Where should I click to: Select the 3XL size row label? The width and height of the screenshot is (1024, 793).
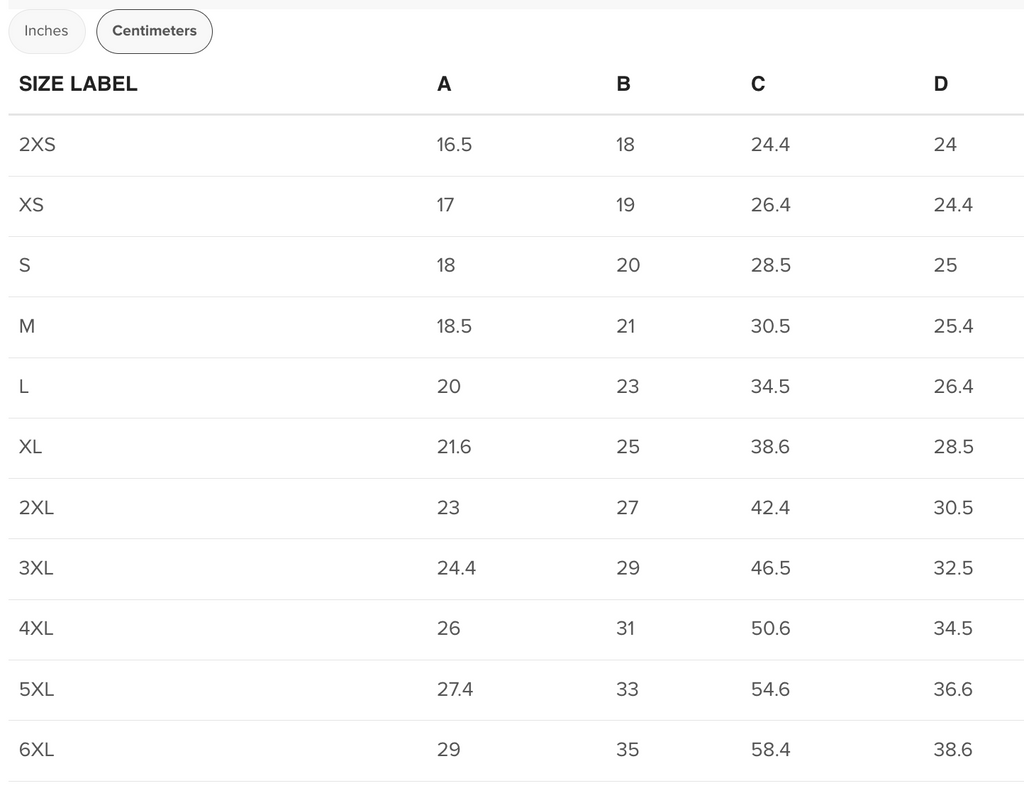click(36, 568)
